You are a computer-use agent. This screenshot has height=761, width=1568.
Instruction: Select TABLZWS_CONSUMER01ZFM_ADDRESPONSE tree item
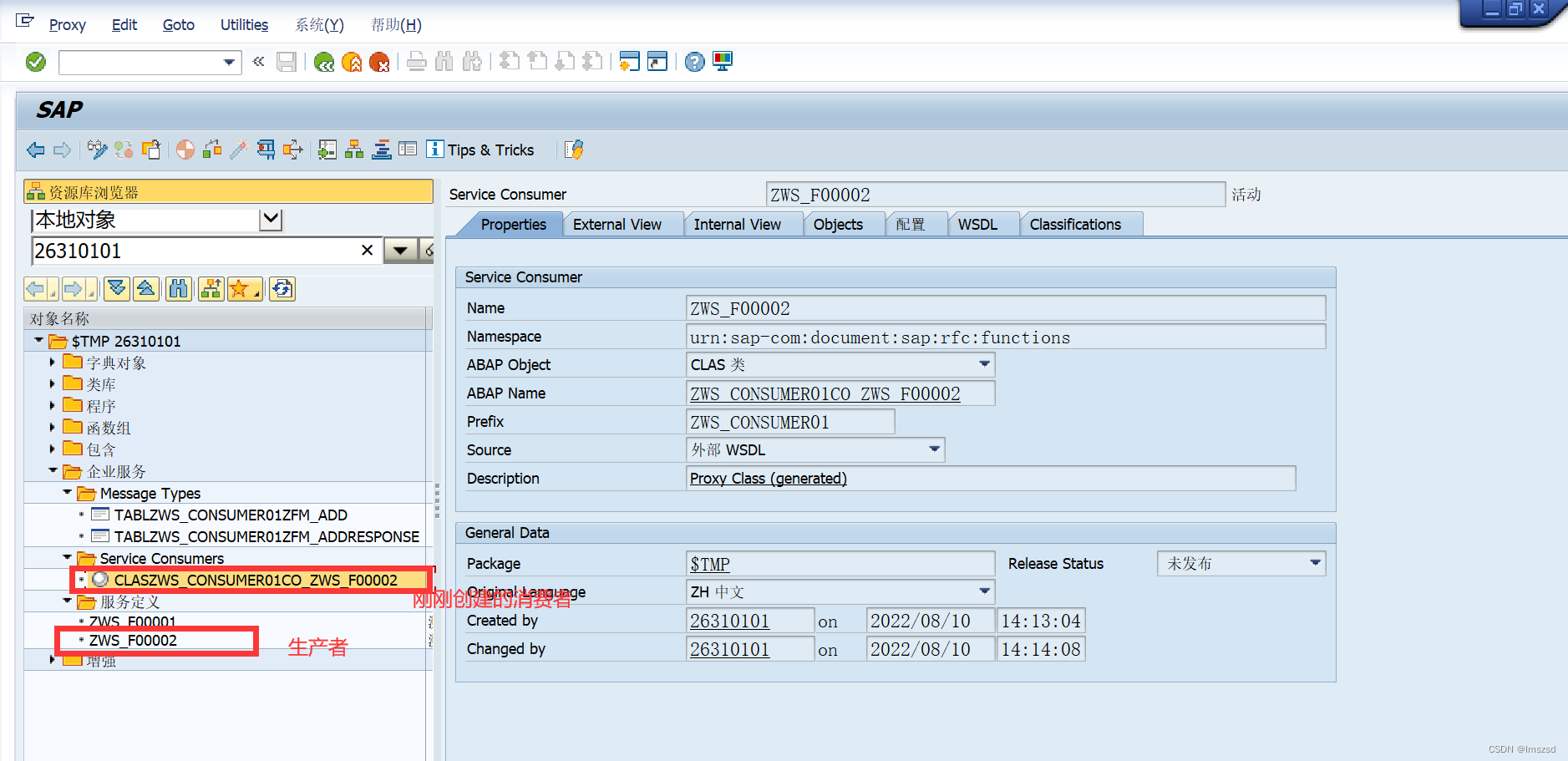pos(266,536)
